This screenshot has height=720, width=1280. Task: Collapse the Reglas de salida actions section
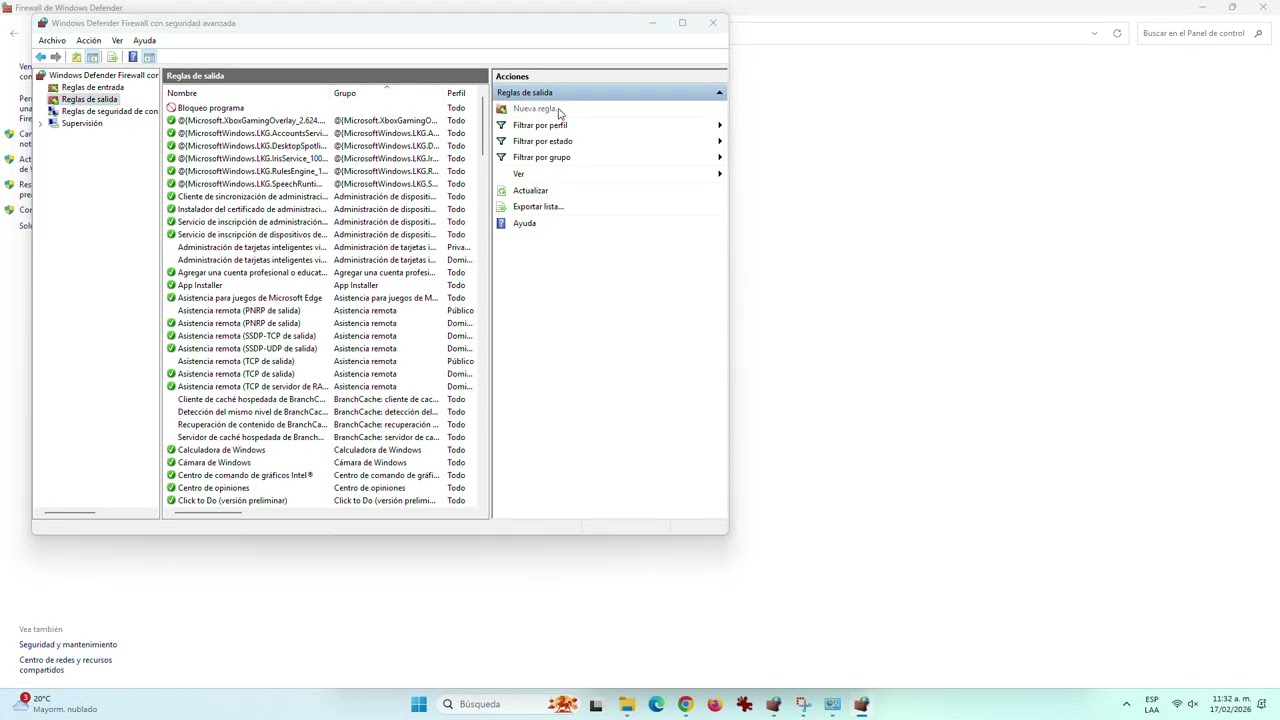pyautogui.click(x=719, y=93)
